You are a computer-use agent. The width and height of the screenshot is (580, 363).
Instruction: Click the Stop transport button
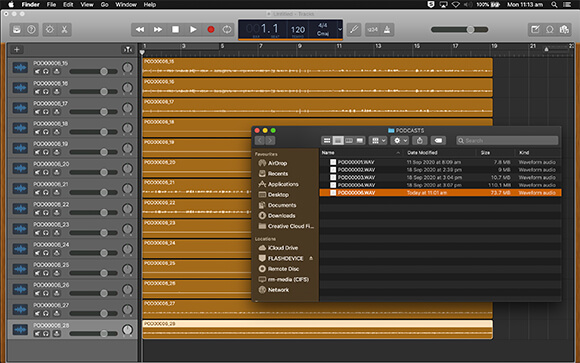[175, 30]
